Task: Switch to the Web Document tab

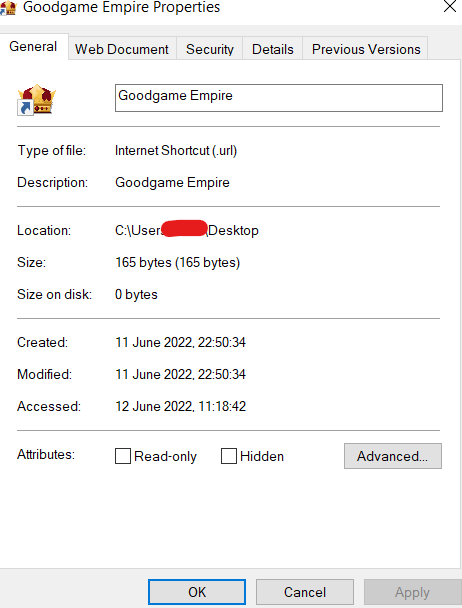Action: coord(122,49)
